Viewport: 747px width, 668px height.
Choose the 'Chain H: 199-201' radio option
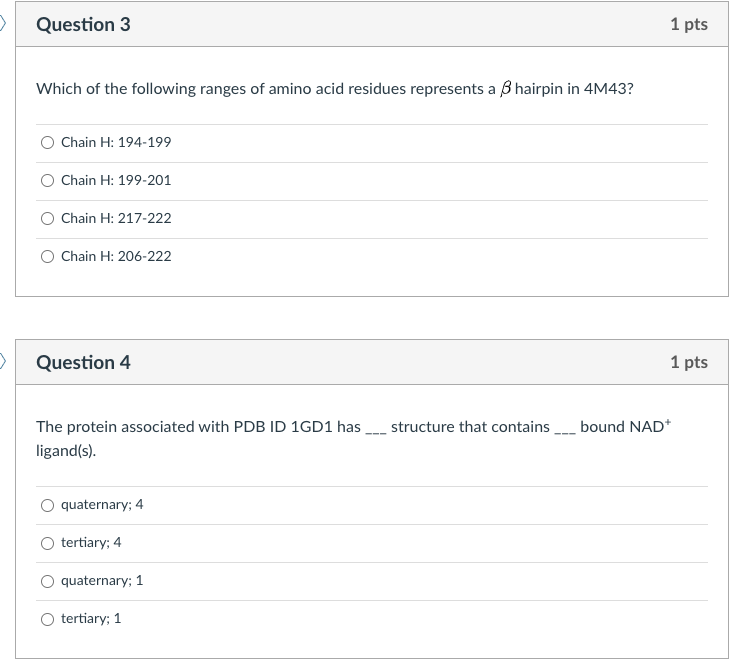[x=47, y=181]
